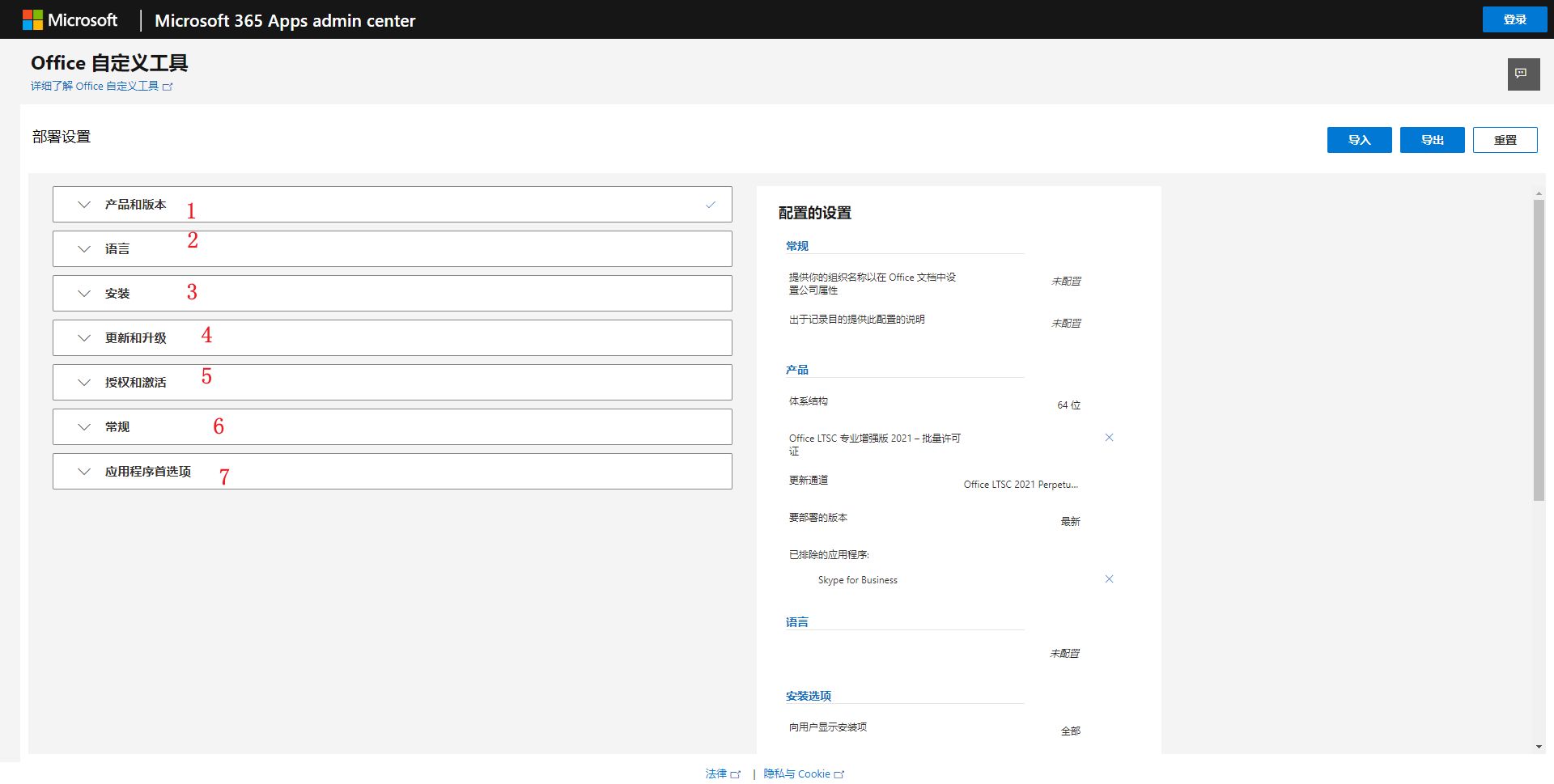Expand the 语言 section
The height and width of the screenshot is (784, 1554).
(393, 249)
